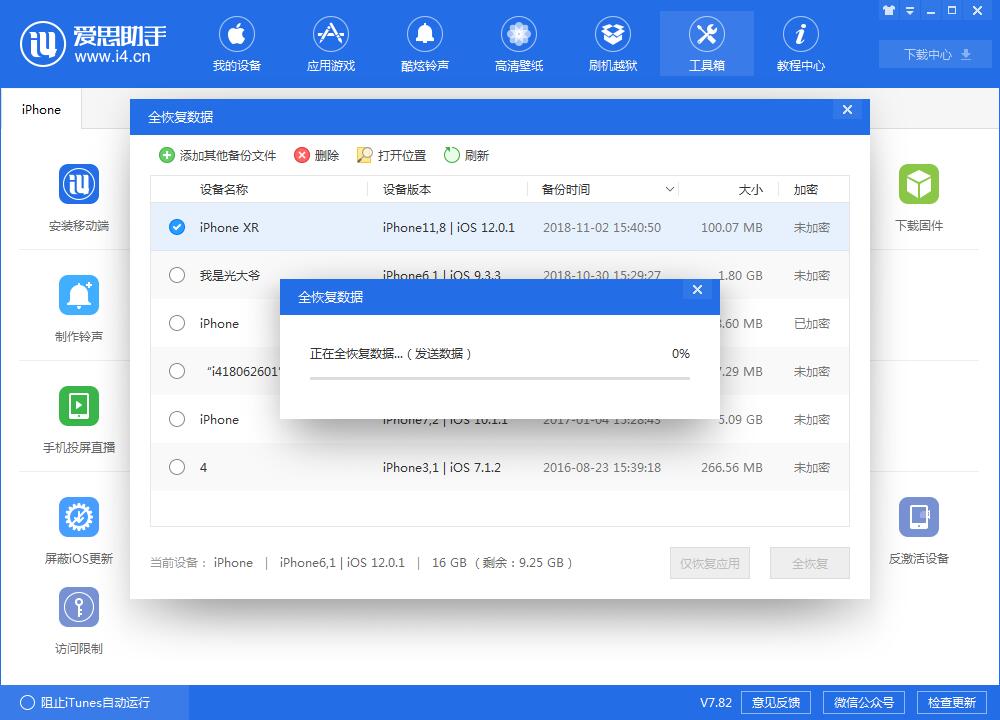
Task: Click the 检查更新 update button
Action: tap(954, 702)
